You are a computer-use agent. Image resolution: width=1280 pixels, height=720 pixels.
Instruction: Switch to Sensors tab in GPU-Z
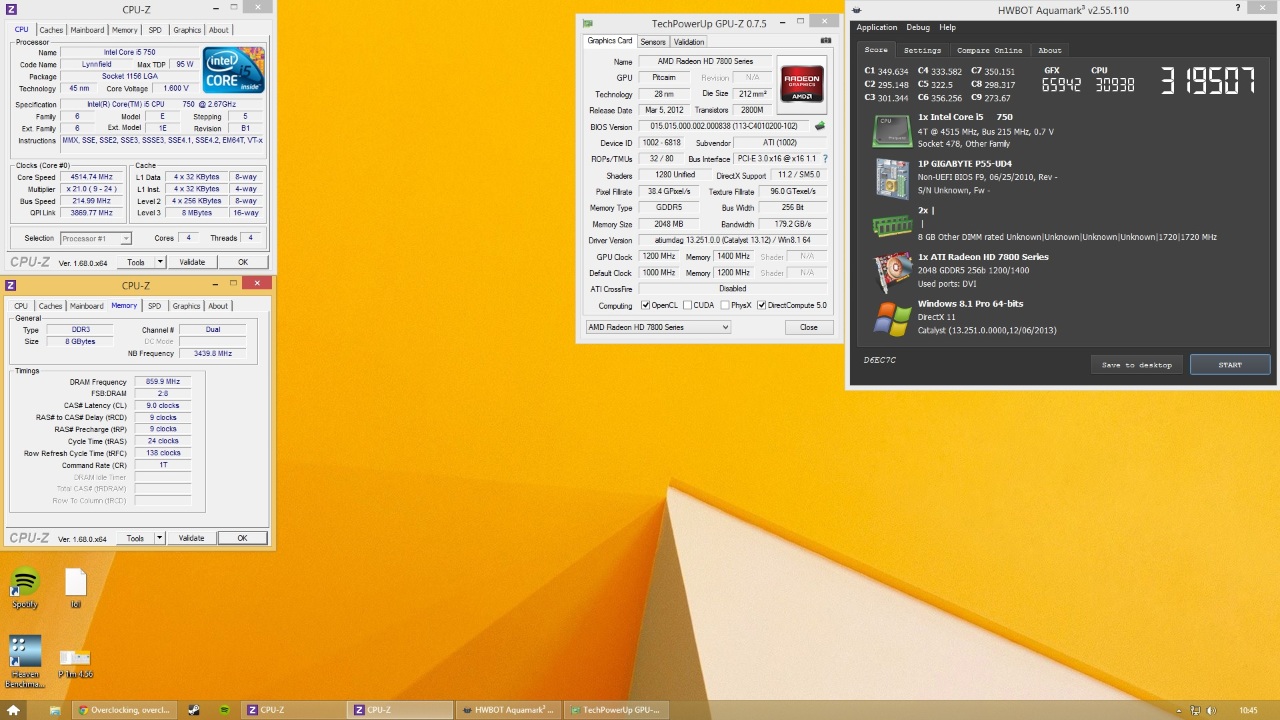653,42
